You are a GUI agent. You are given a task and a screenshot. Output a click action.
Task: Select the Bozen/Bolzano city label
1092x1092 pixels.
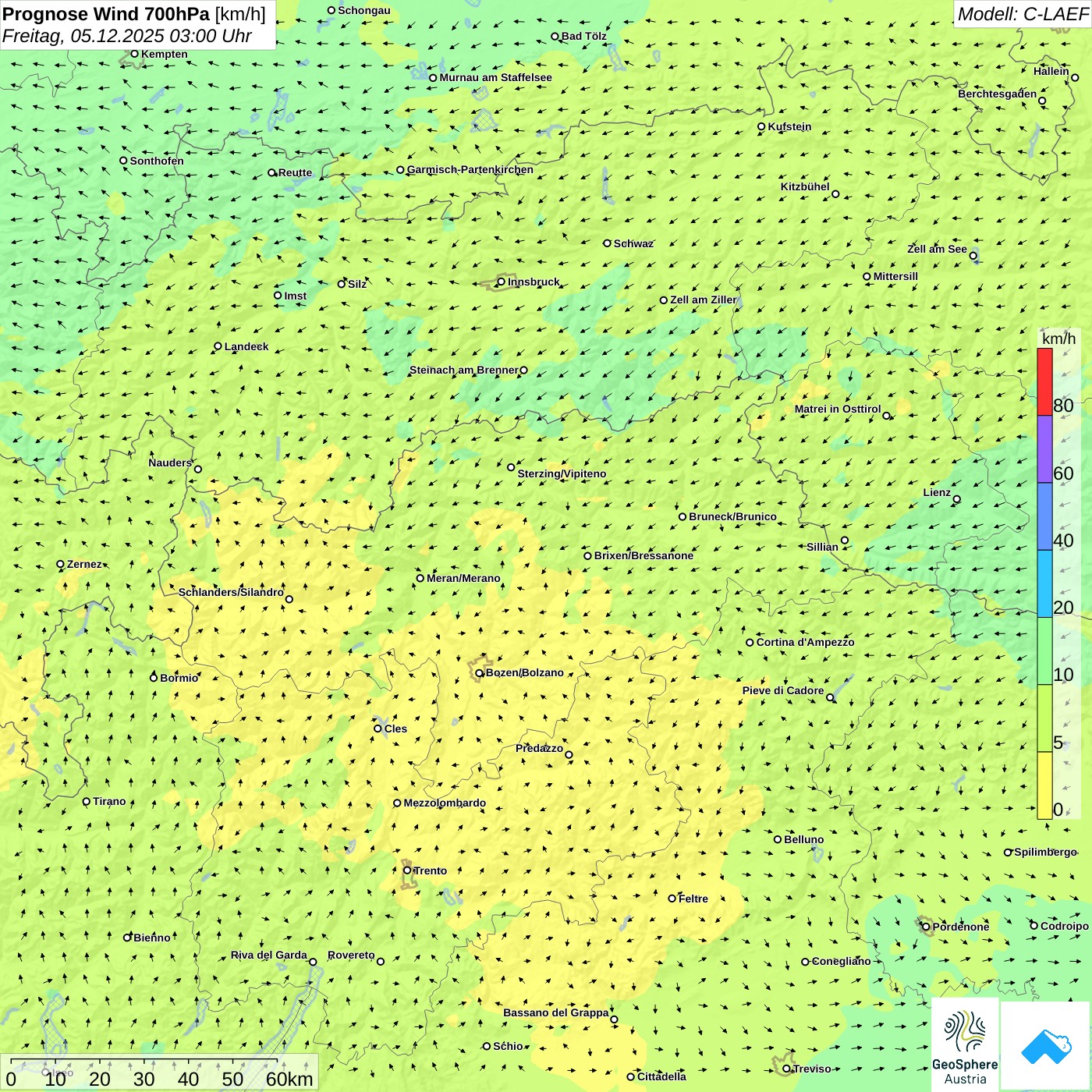(x=524, y=672)
